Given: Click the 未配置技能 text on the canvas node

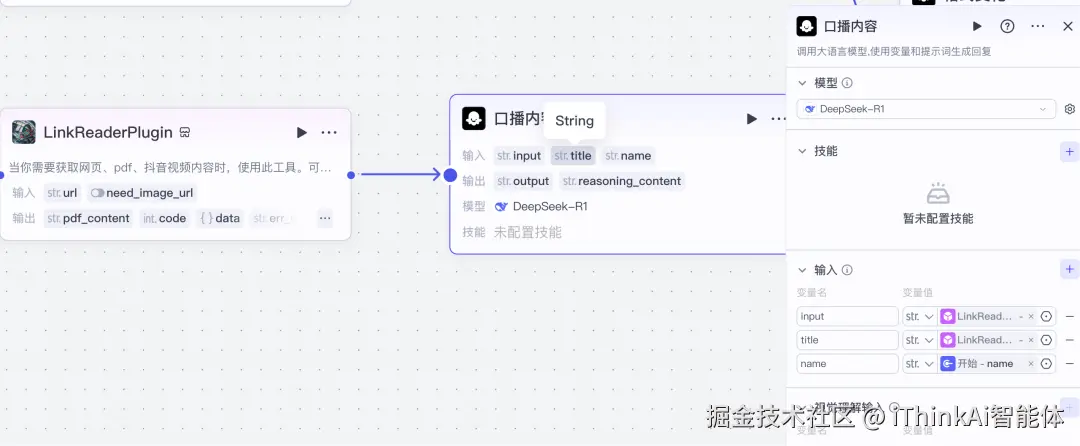Looking at the screenshot, I should pos(528,233).
